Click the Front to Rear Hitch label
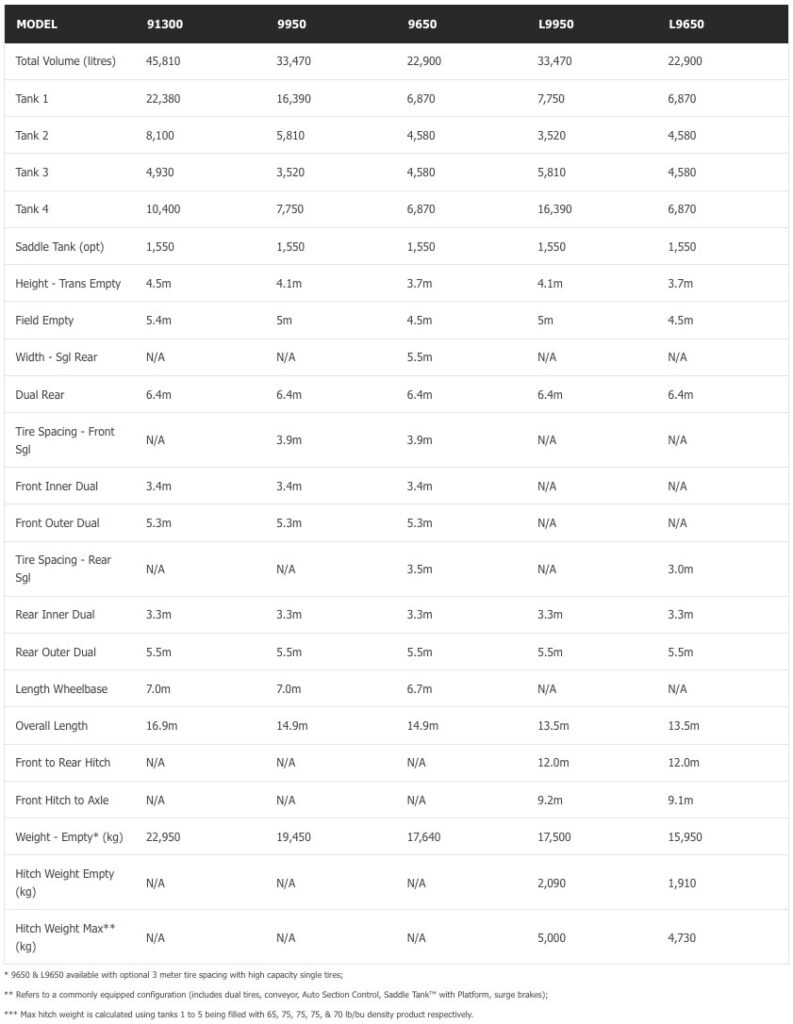The width and height of the screenshot is (793, 1024). tap(63, 763)
